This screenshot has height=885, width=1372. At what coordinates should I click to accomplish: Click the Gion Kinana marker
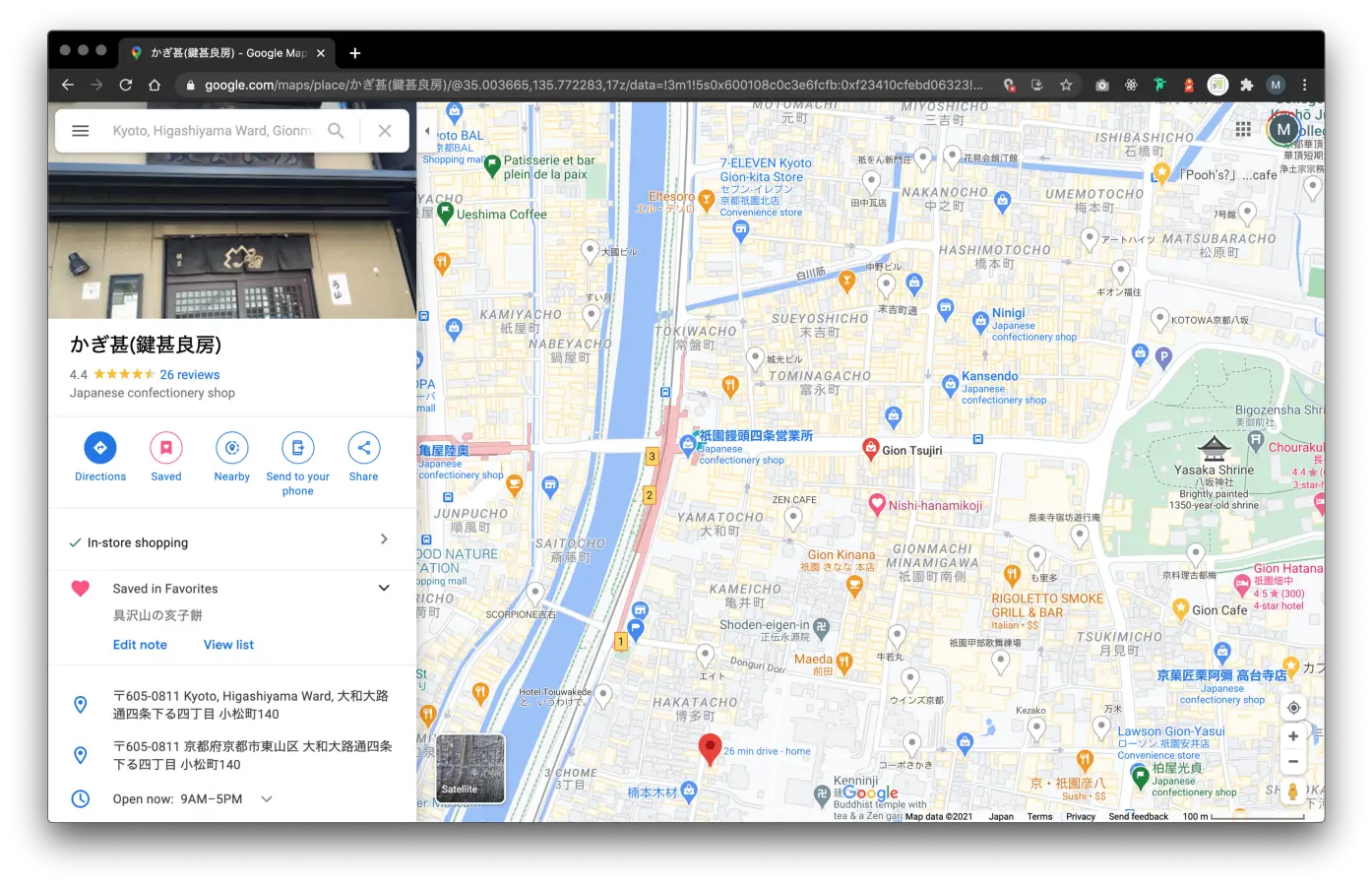[x=854, y=587]
